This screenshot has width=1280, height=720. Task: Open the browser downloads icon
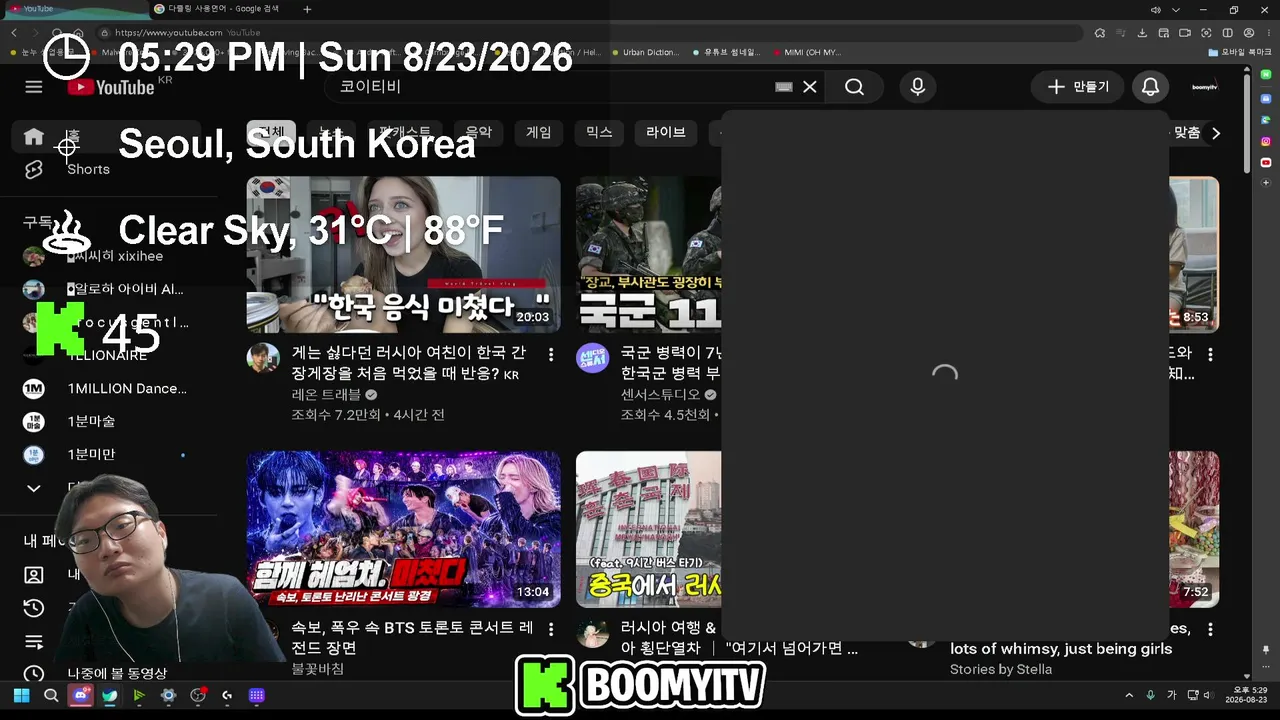(1143, 33)
